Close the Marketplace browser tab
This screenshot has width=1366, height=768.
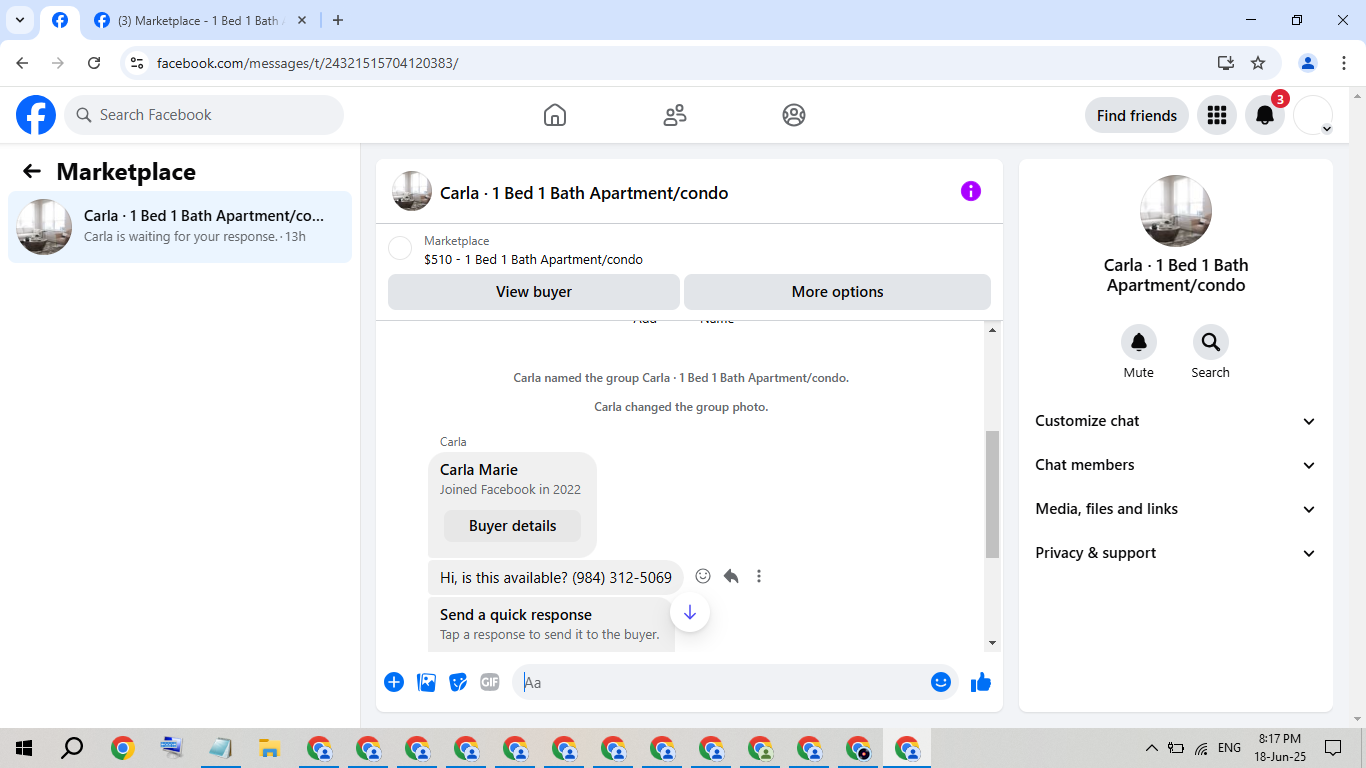(x=302, y=20)
